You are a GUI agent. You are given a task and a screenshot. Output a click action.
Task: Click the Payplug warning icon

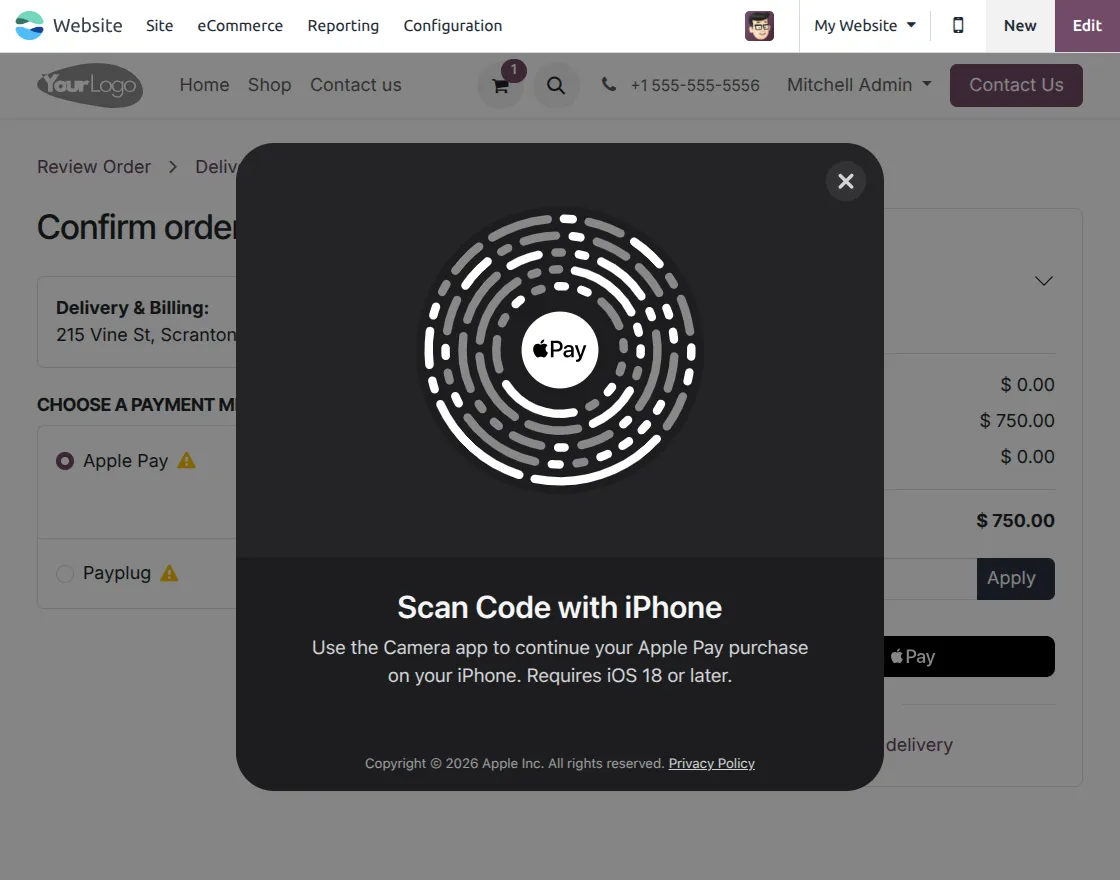point(168,573)
